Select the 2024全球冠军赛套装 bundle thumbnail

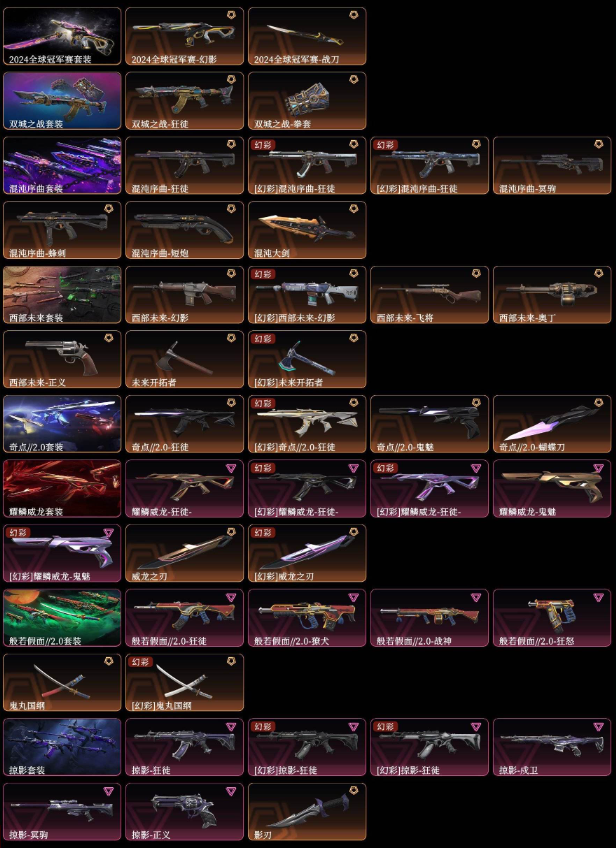click(x=62, y=36)
